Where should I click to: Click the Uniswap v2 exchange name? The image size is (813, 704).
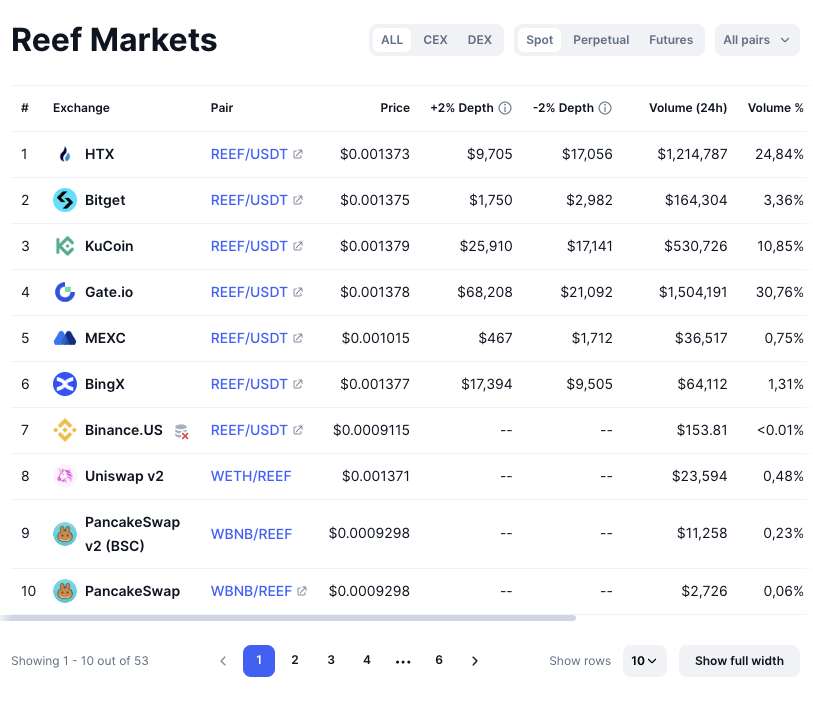point(124,476)
